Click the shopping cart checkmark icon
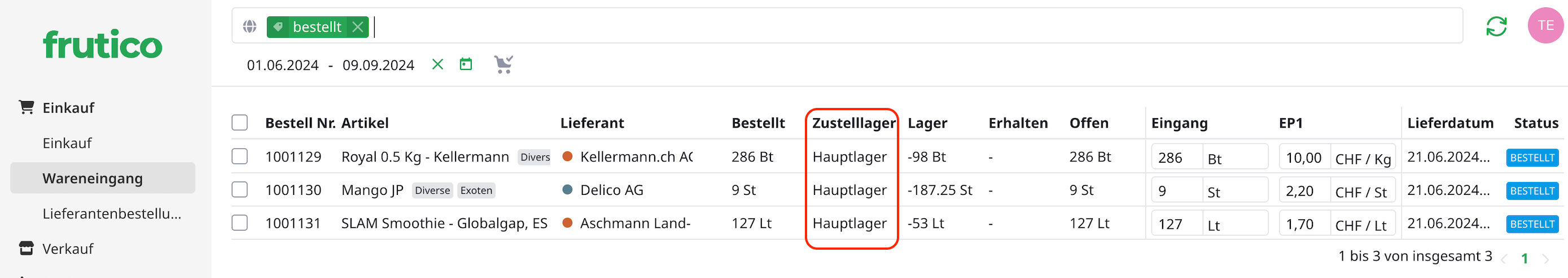 503,64
